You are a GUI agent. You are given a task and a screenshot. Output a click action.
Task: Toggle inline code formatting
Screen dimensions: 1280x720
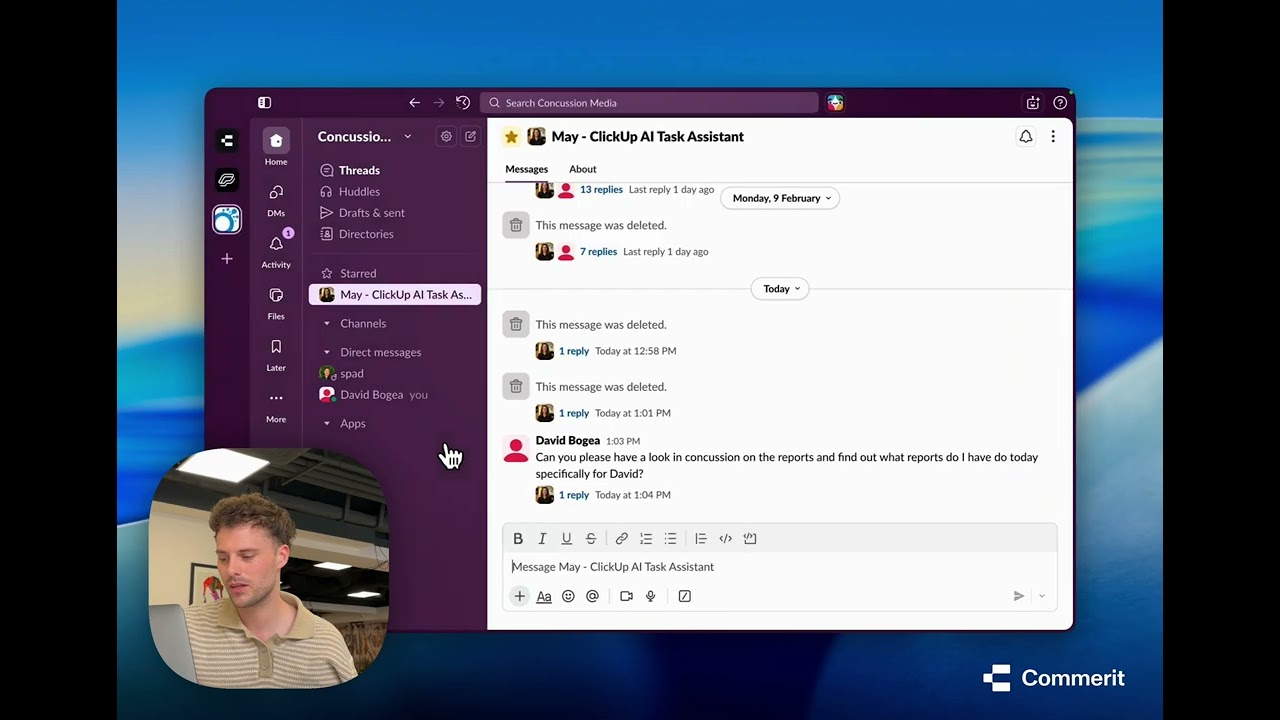pyautogui.click(x=725, y=538)
